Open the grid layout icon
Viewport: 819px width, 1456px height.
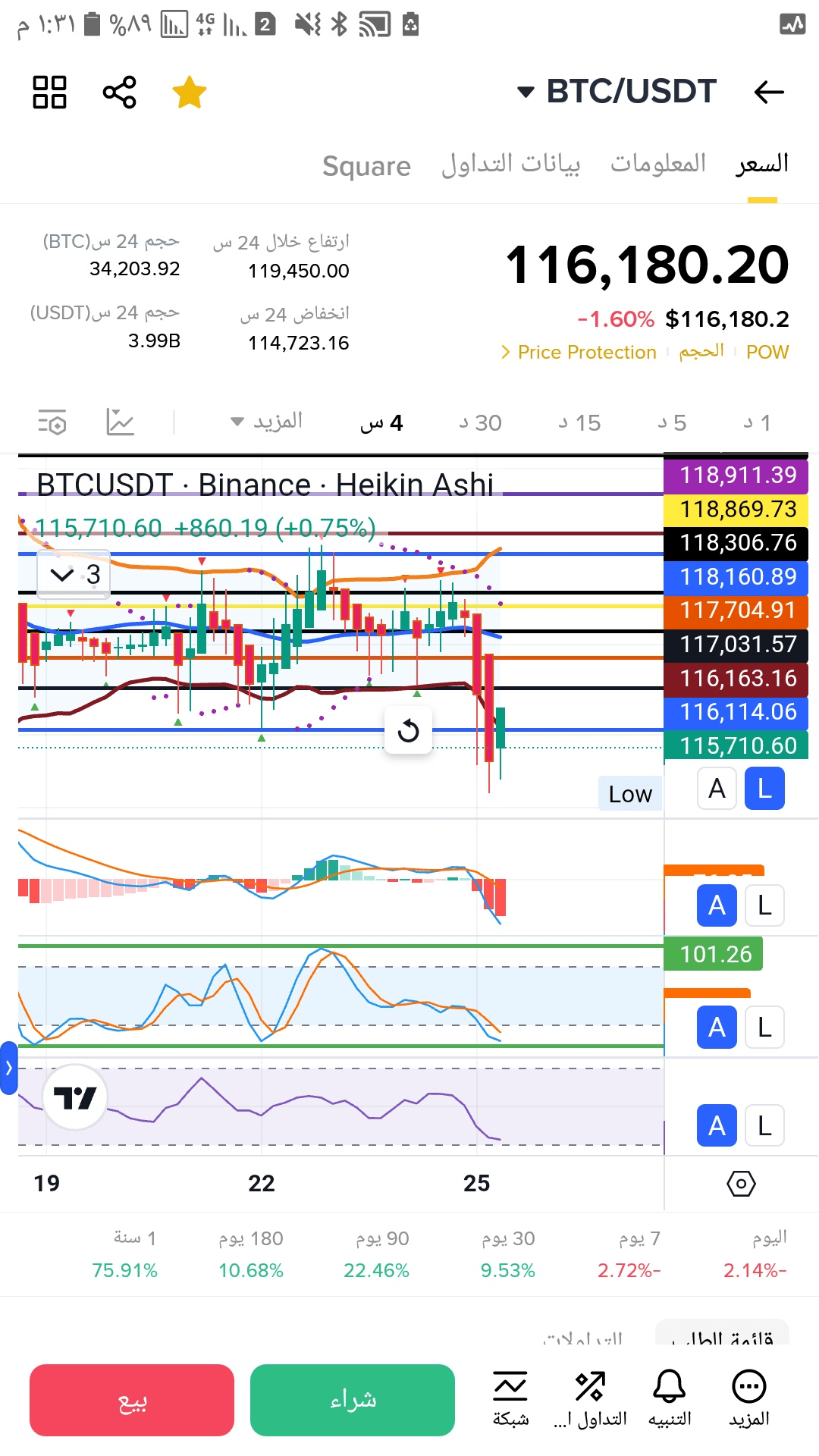[50, 93]
